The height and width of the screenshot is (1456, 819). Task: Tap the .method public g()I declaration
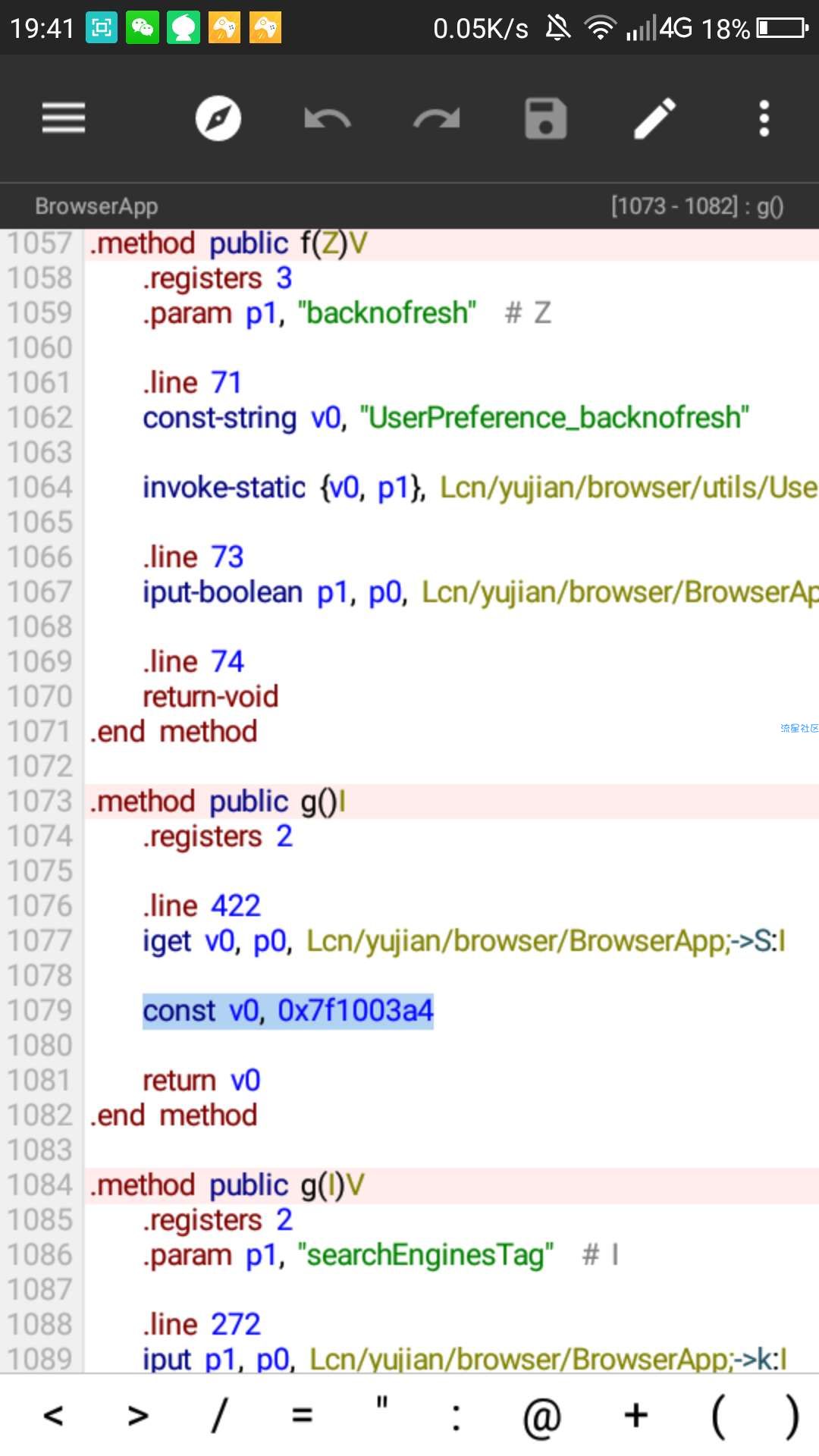pos(218,802)
